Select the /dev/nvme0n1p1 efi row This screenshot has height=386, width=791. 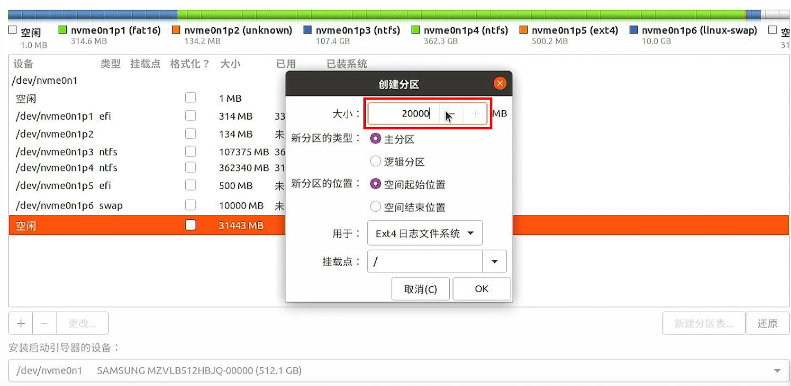click(x=147, y=116)
